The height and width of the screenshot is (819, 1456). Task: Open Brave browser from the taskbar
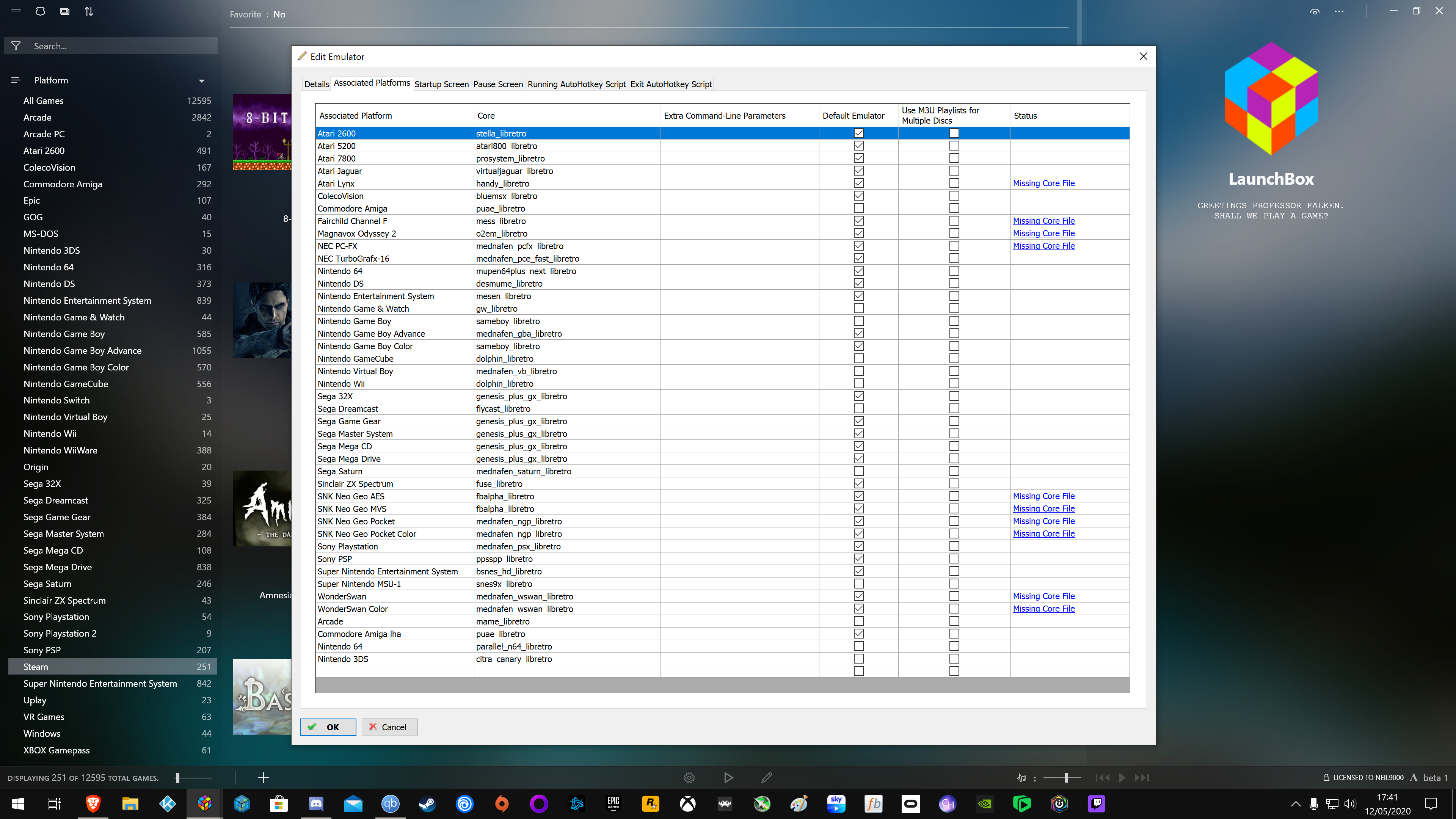[x=93, y=804]
